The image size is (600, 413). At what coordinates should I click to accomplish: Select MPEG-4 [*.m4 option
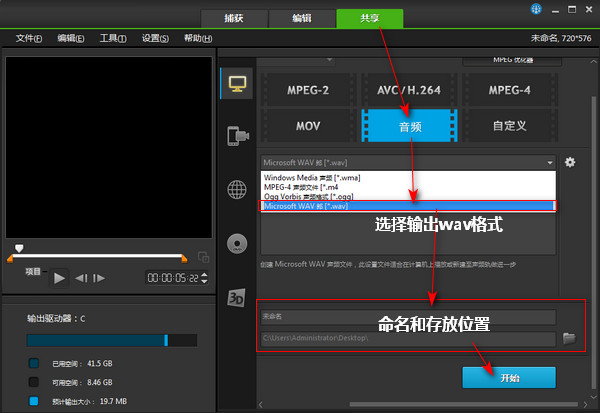(408, 187)
